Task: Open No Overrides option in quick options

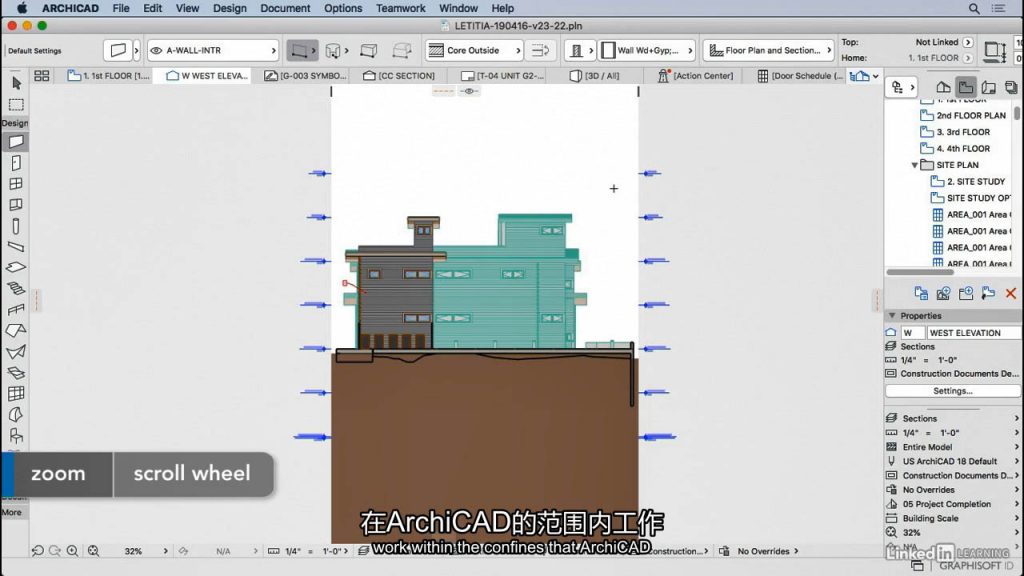Action: pos(954,490)
